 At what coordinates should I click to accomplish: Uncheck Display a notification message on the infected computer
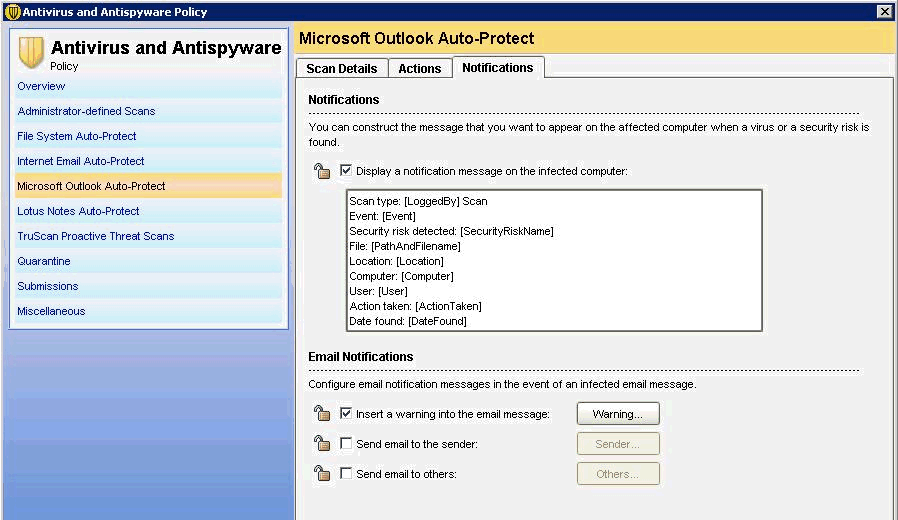[x=346, y=171]
